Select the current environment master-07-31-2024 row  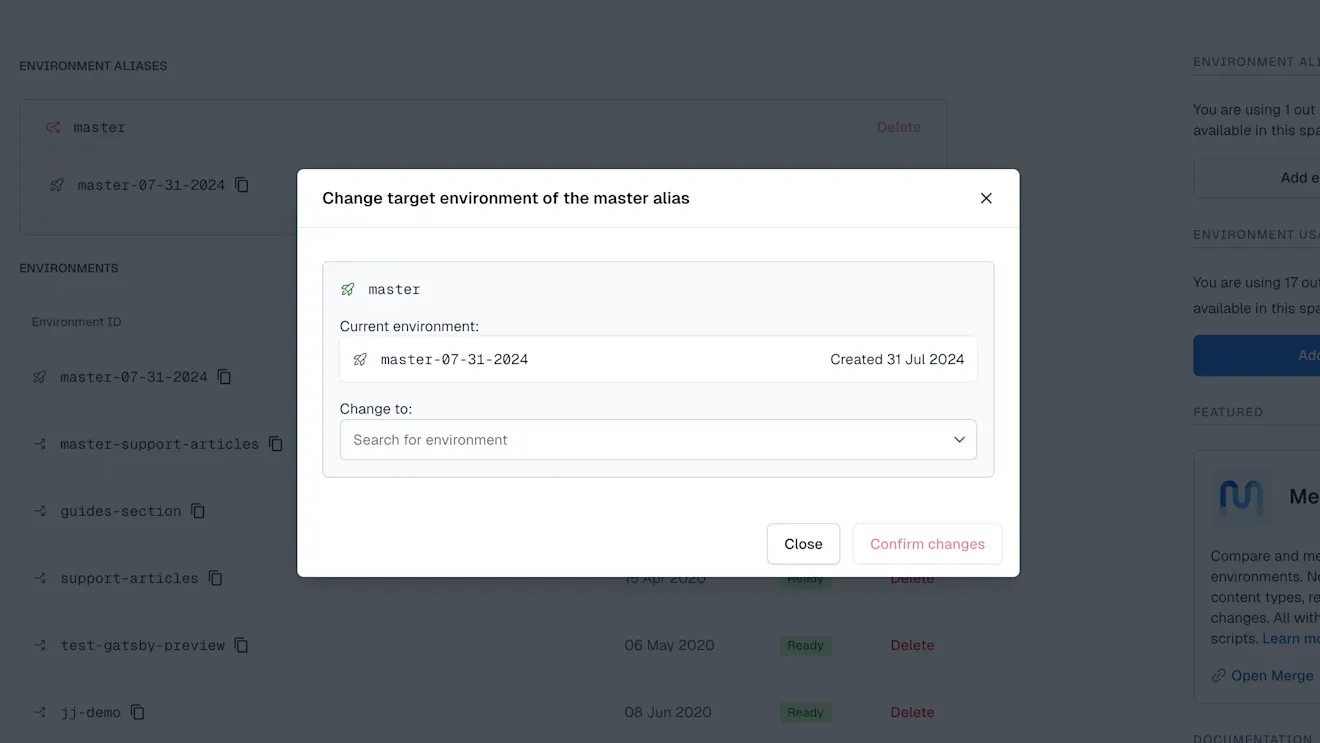click(x=658, y=359)
